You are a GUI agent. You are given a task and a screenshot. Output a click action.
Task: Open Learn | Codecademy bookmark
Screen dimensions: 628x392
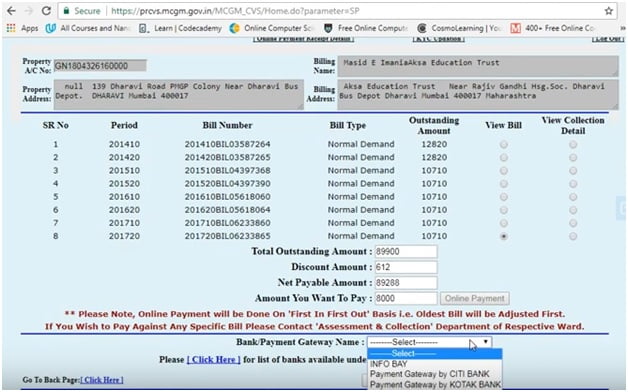[x=180, y=28]
